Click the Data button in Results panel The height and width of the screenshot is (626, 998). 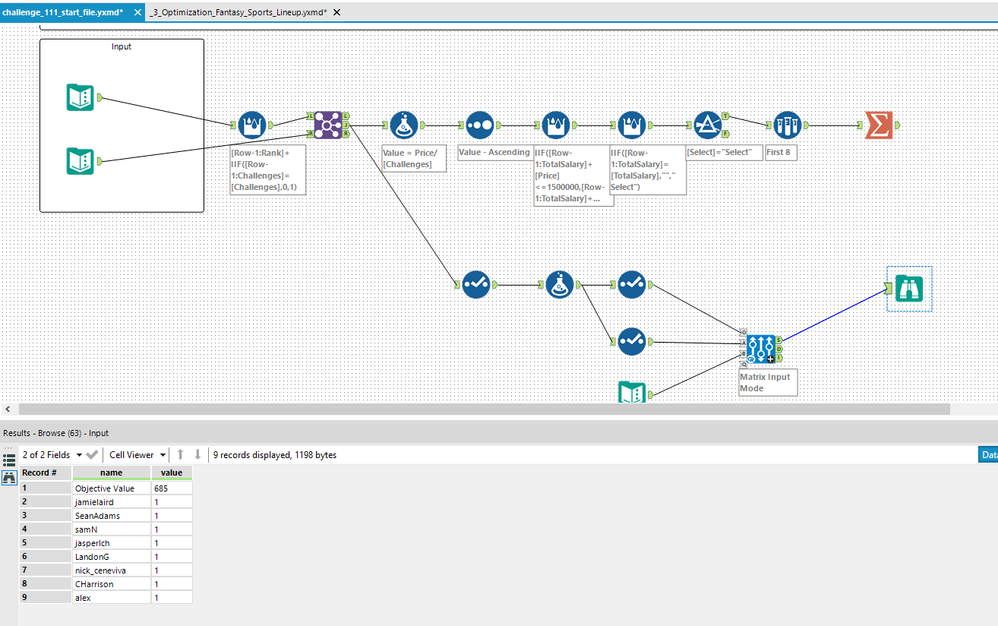(988, 454)
